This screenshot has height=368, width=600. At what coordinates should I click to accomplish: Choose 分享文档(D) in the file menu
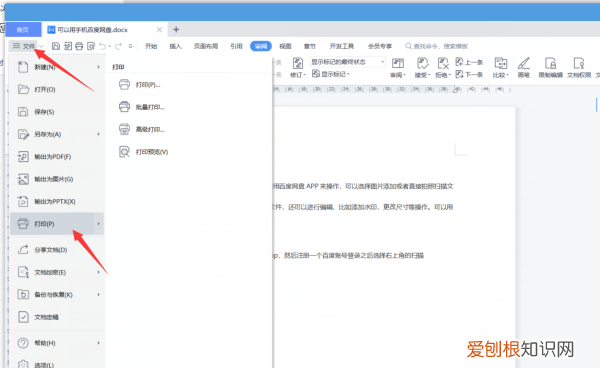57,250
